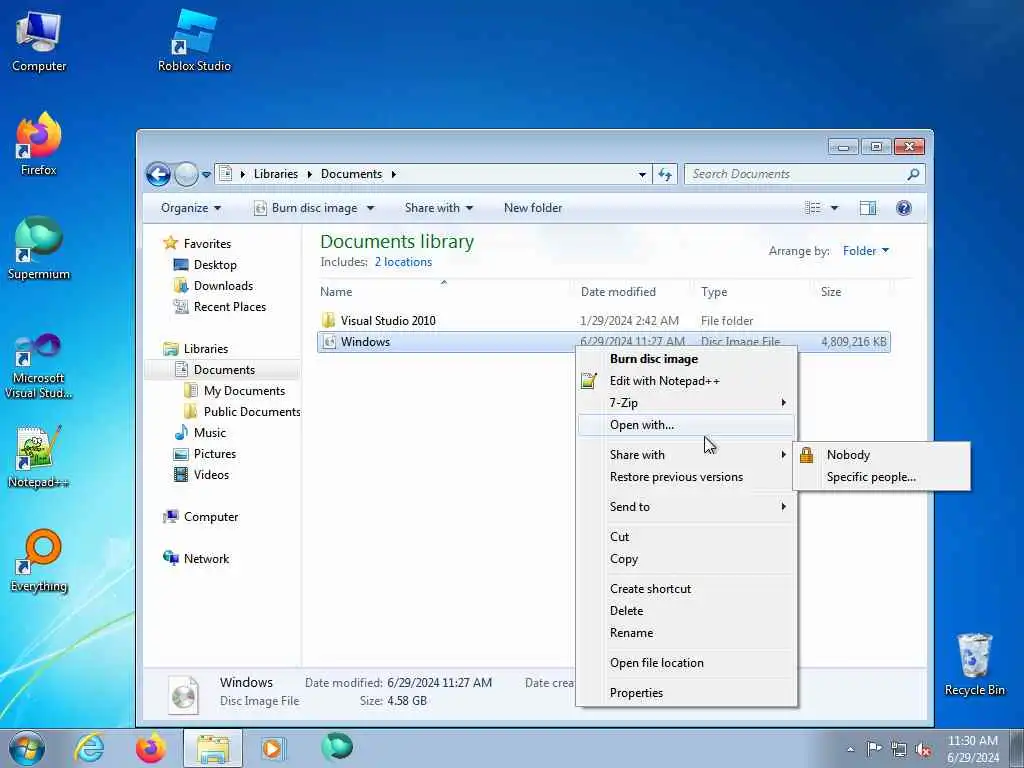Open Microsoft Visual Studio desktop shortcut

(x=39, y=367)
